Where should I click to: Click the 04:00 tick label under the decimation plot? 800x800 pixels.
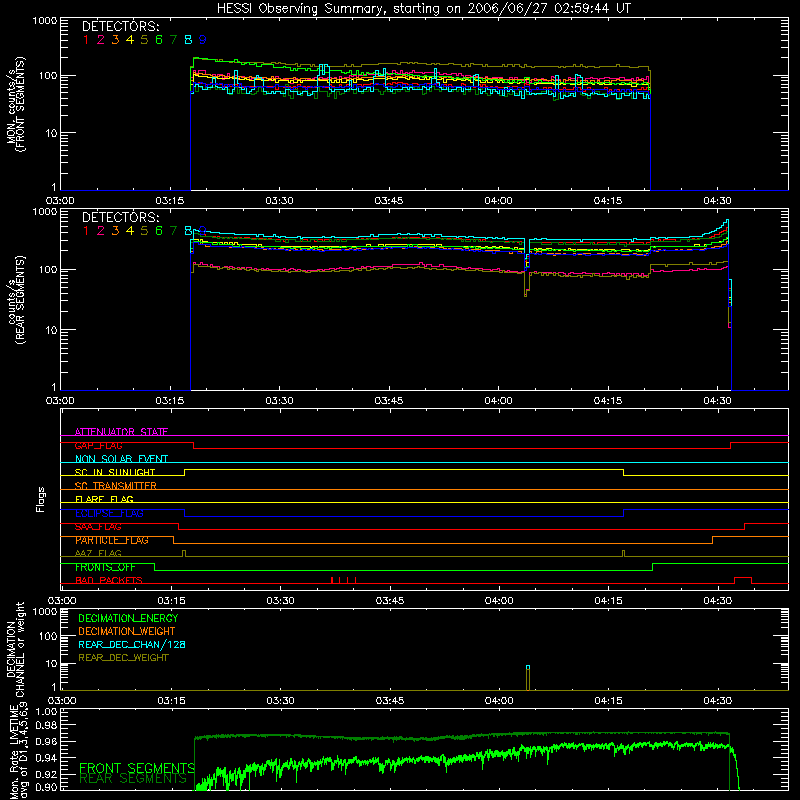tap(498, 701)
